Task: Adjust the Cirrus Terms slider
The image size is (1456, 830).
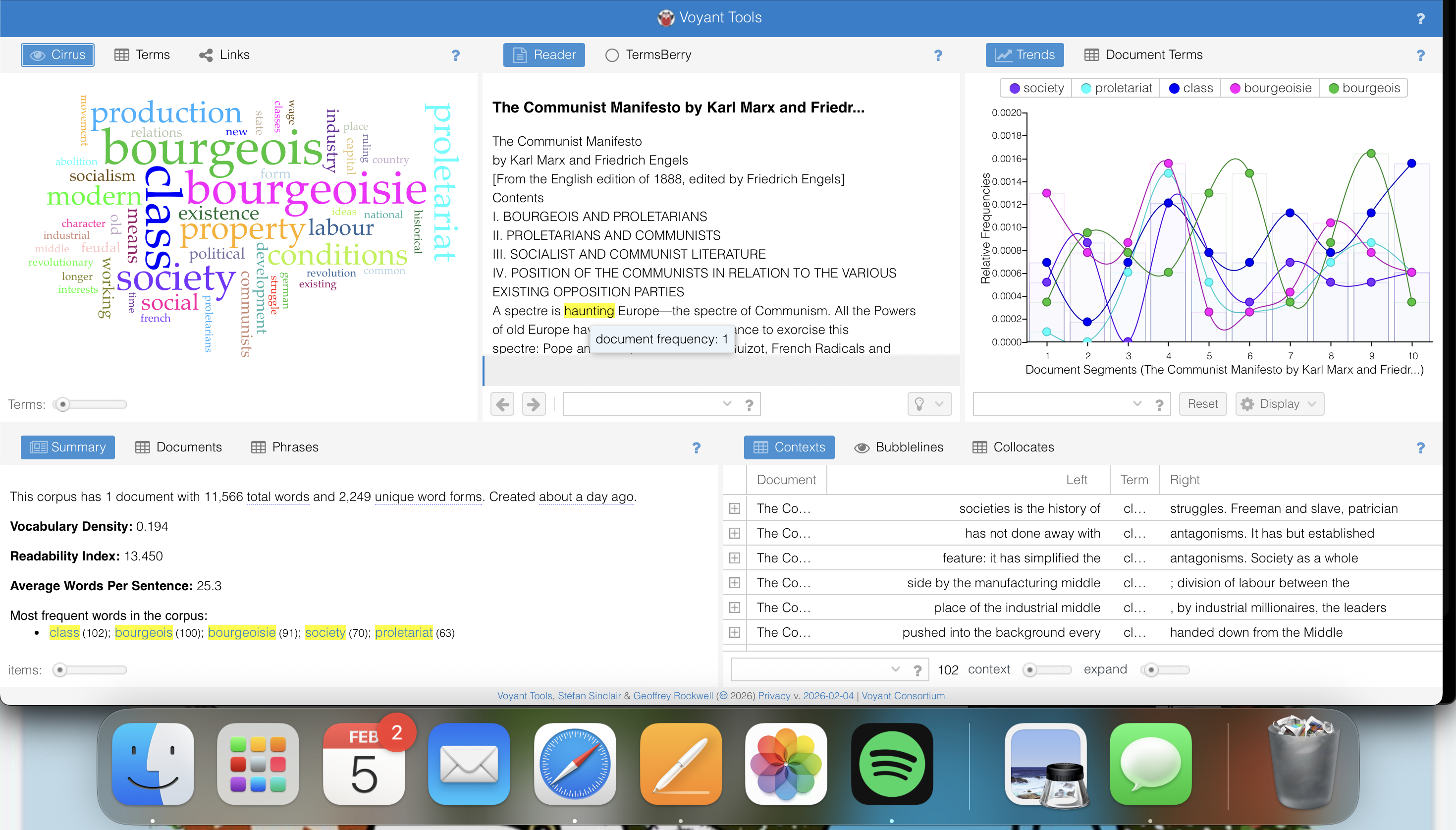Action: tap(63, 404)
